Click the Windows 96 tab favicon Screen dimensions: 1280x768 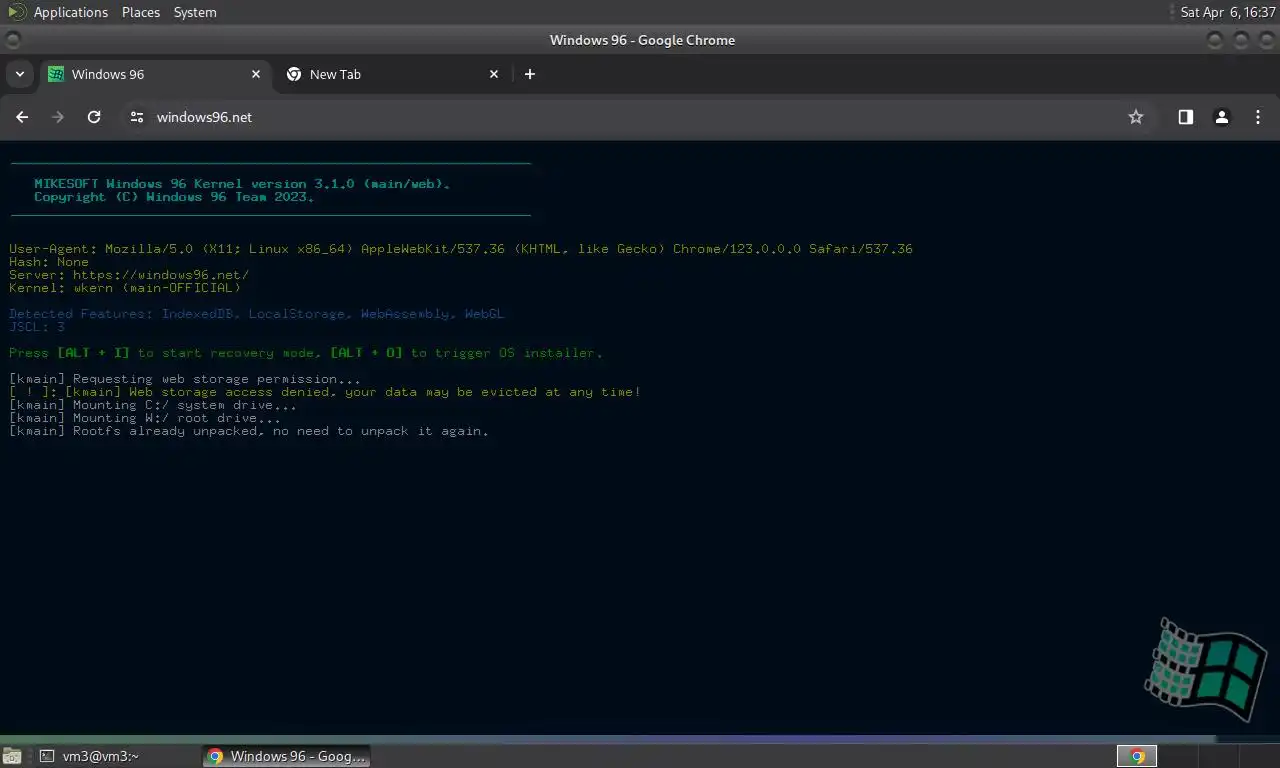click(x=56, y=74)
